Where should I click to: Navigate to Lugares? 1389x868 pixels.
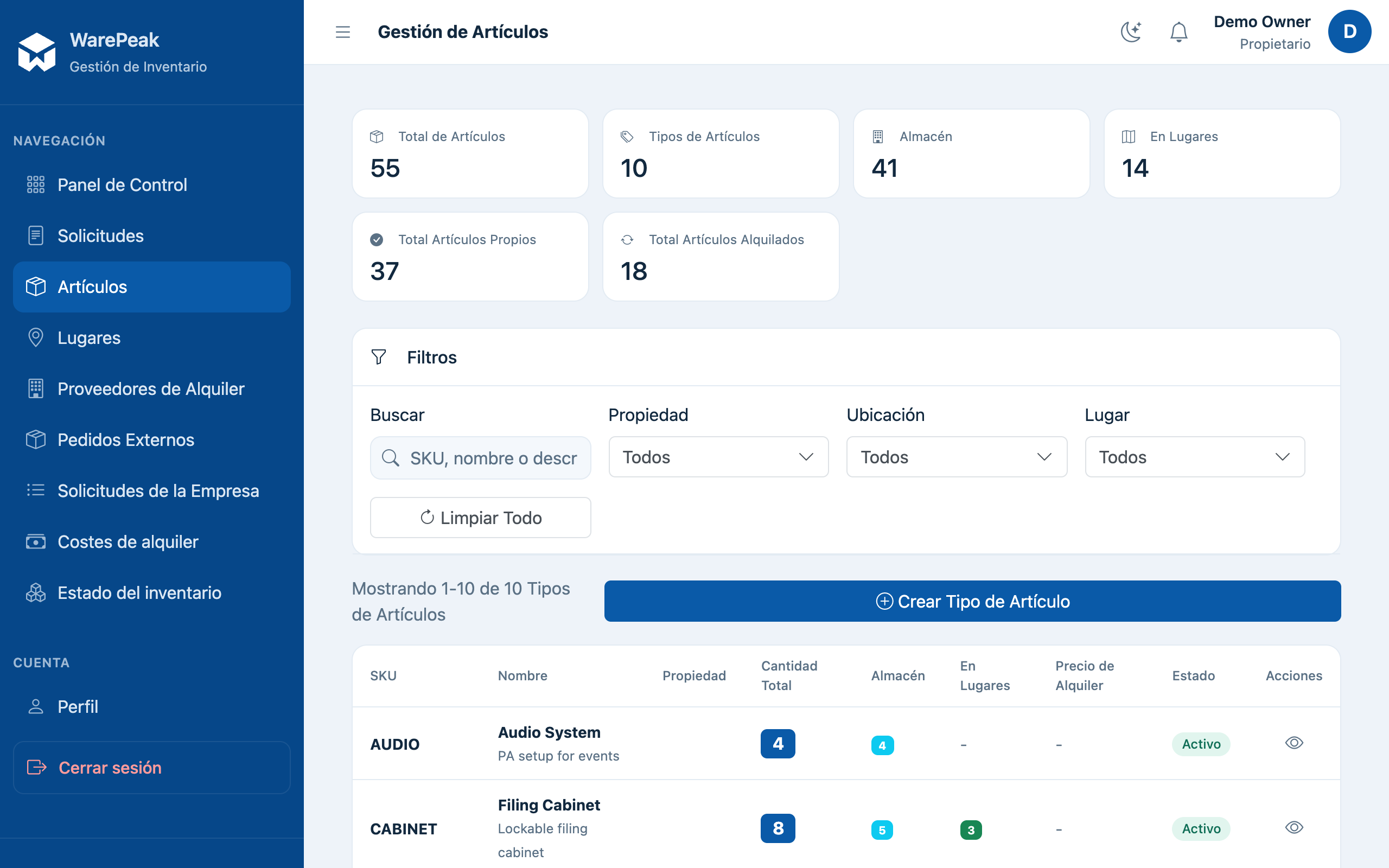pyautogui.click(x=151, y=338)
